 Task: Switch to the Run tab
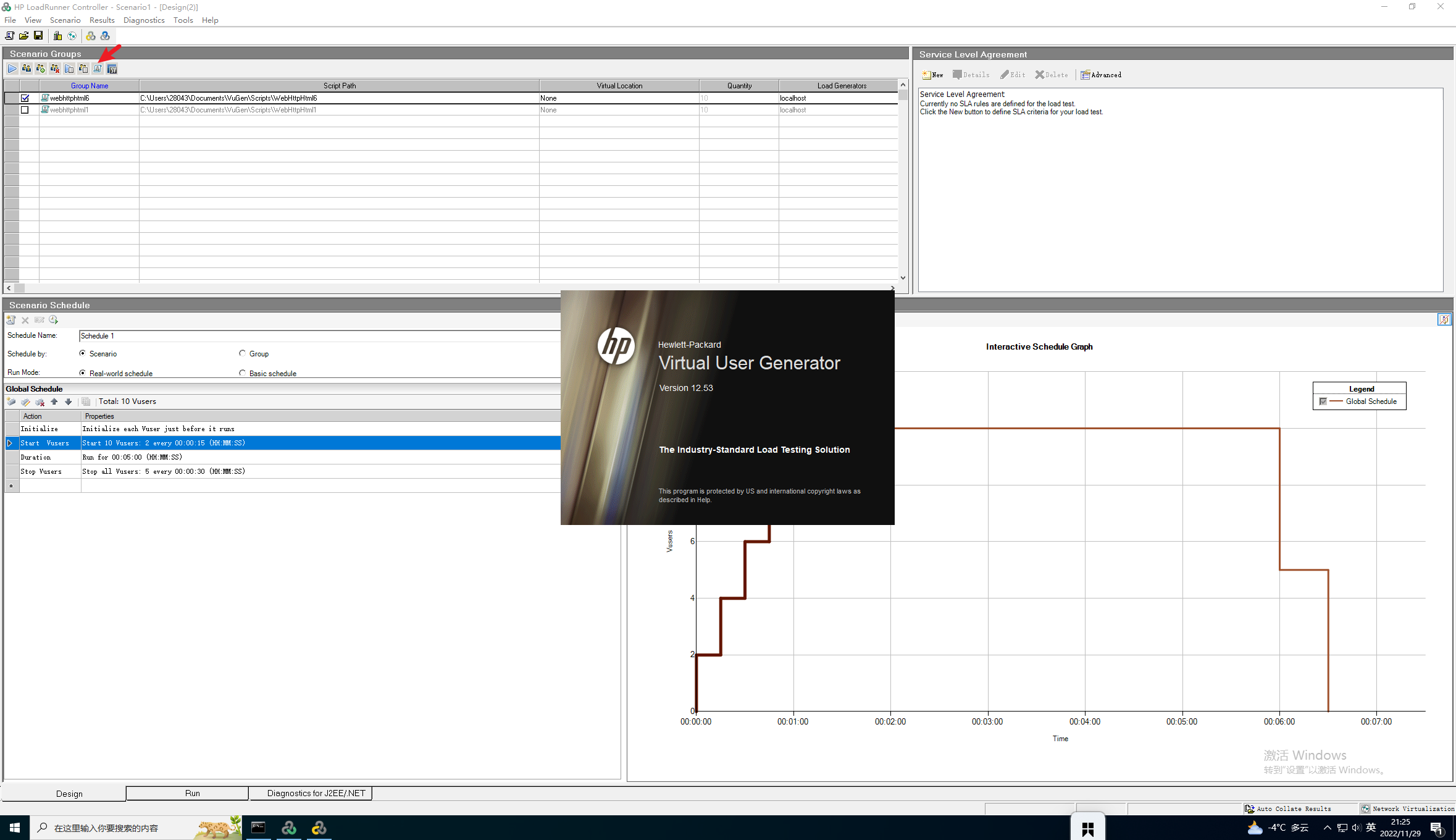pos(192,793)
